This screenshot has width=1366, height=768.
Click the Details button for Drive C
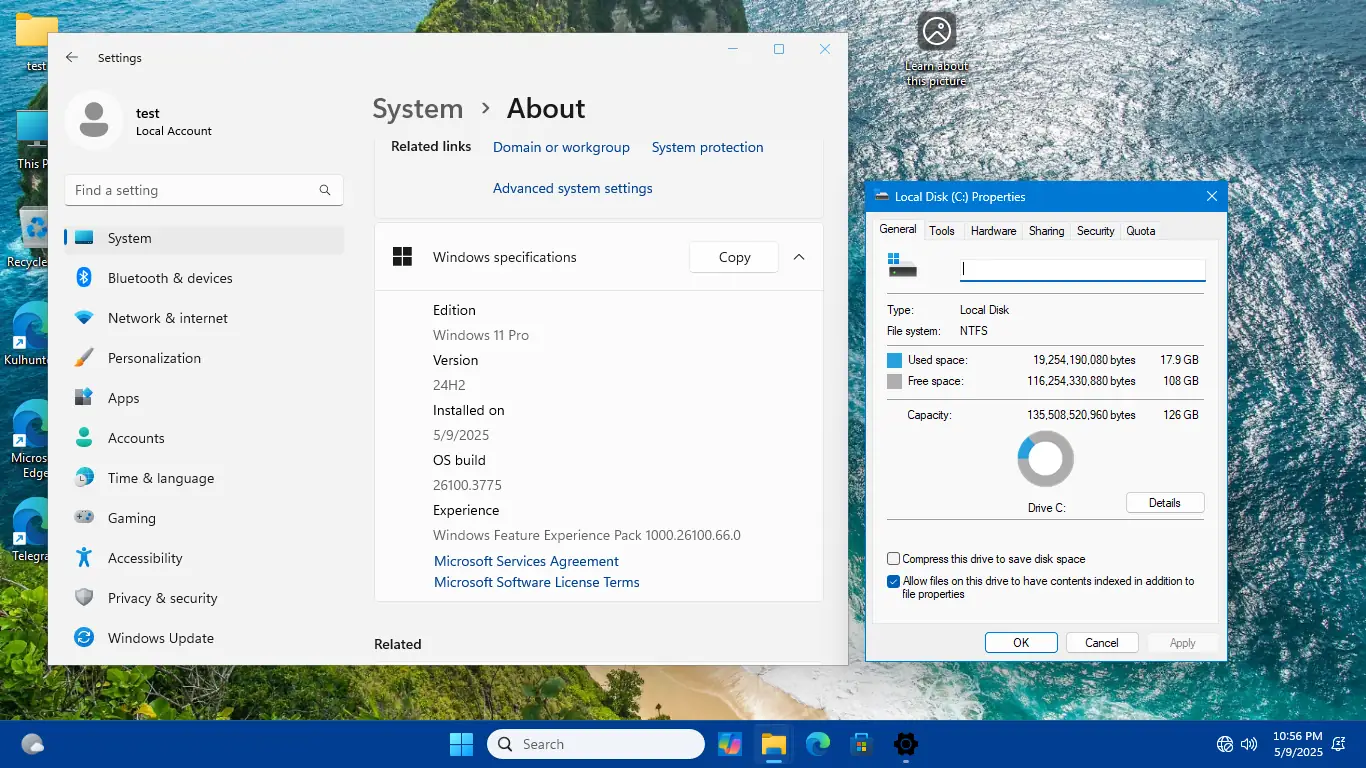click(1164, 503)
